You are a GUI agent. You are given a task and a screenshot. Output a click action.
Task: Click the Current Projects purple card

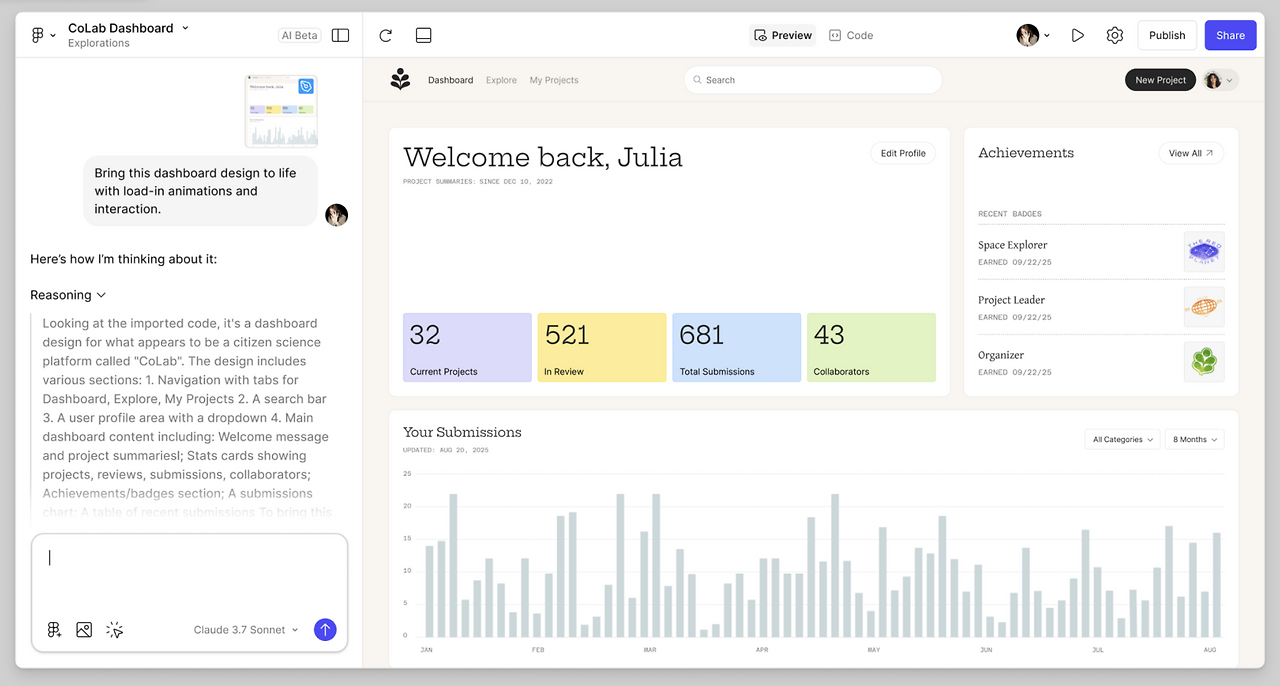pos(467,347)
